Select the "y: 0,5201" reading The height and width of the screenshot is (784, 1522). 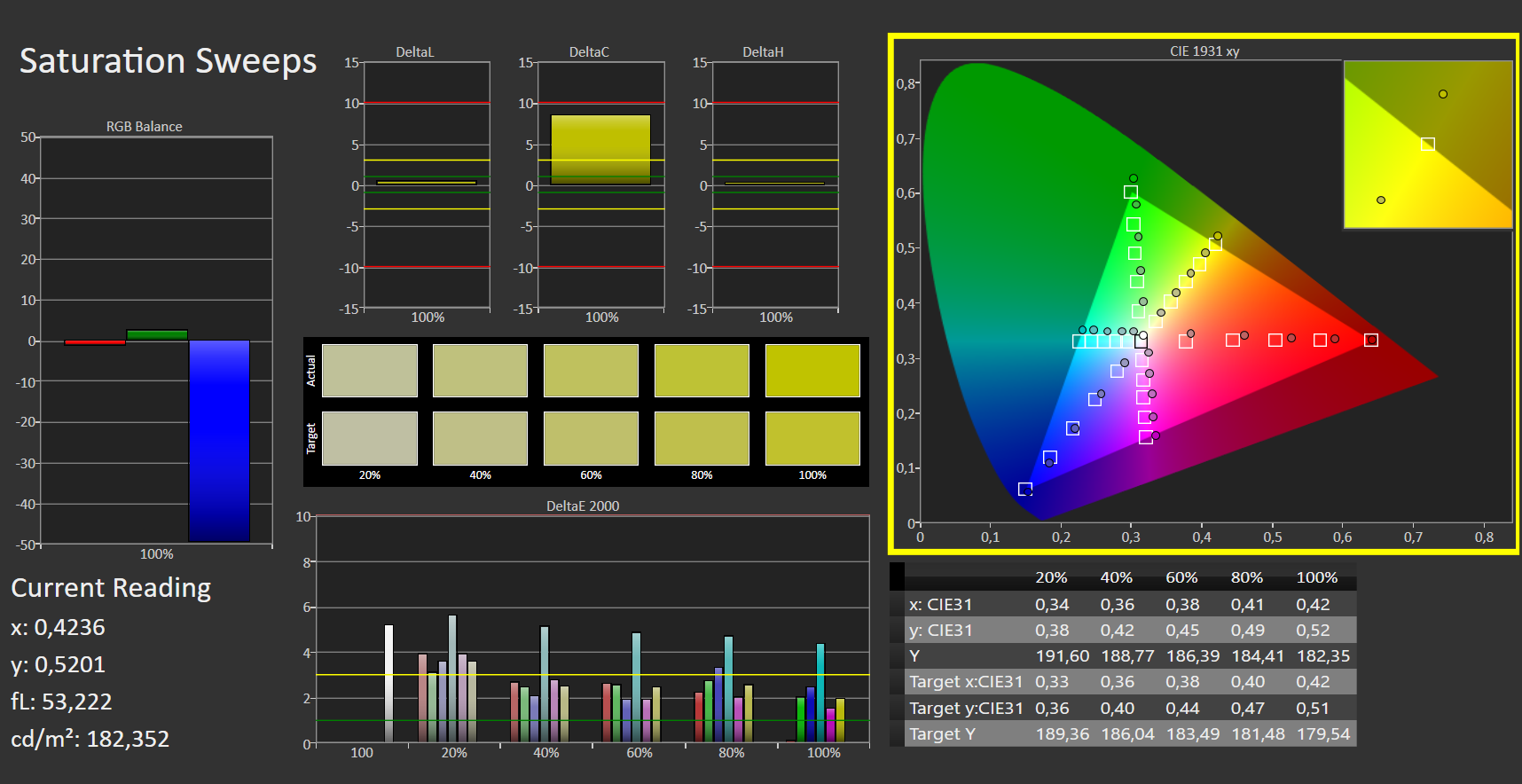58,665
